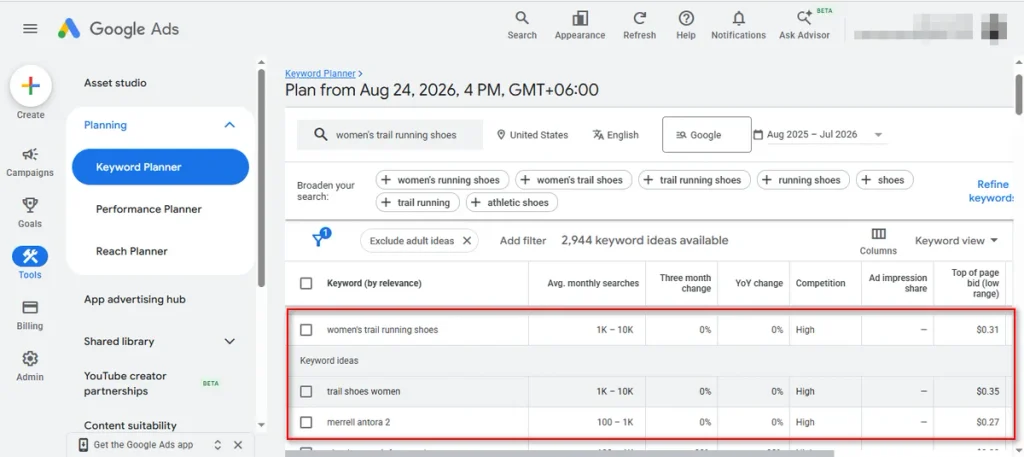The image size is (1024, 457).
Task: Sort by Competition column header
Action: click(820, 283)
